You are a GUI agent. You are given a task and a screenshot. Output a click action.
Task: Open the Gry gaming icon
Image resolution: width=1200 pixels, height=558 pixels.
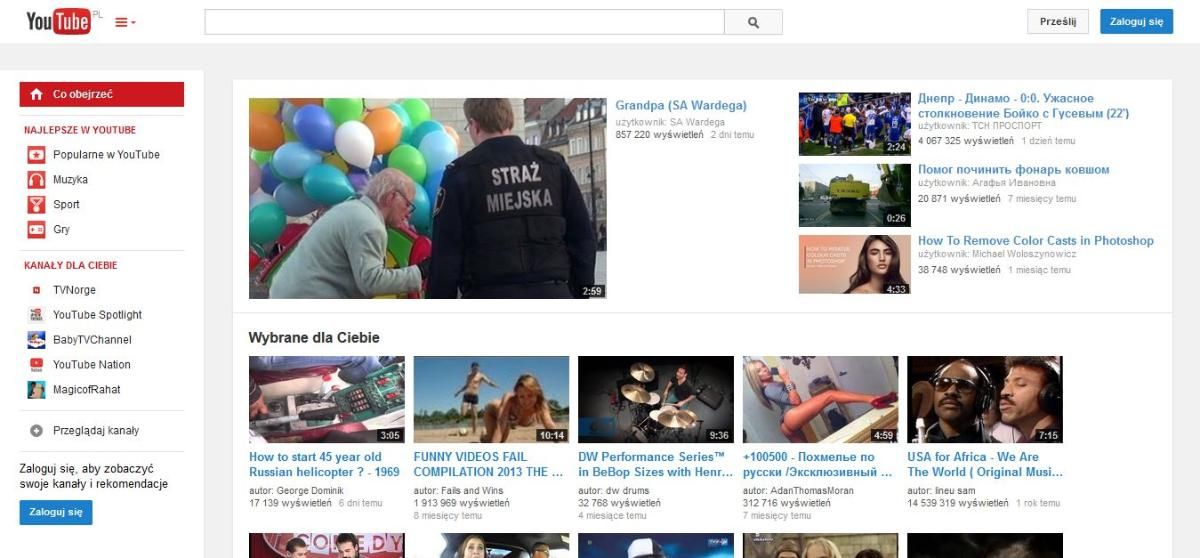(36, 230)
